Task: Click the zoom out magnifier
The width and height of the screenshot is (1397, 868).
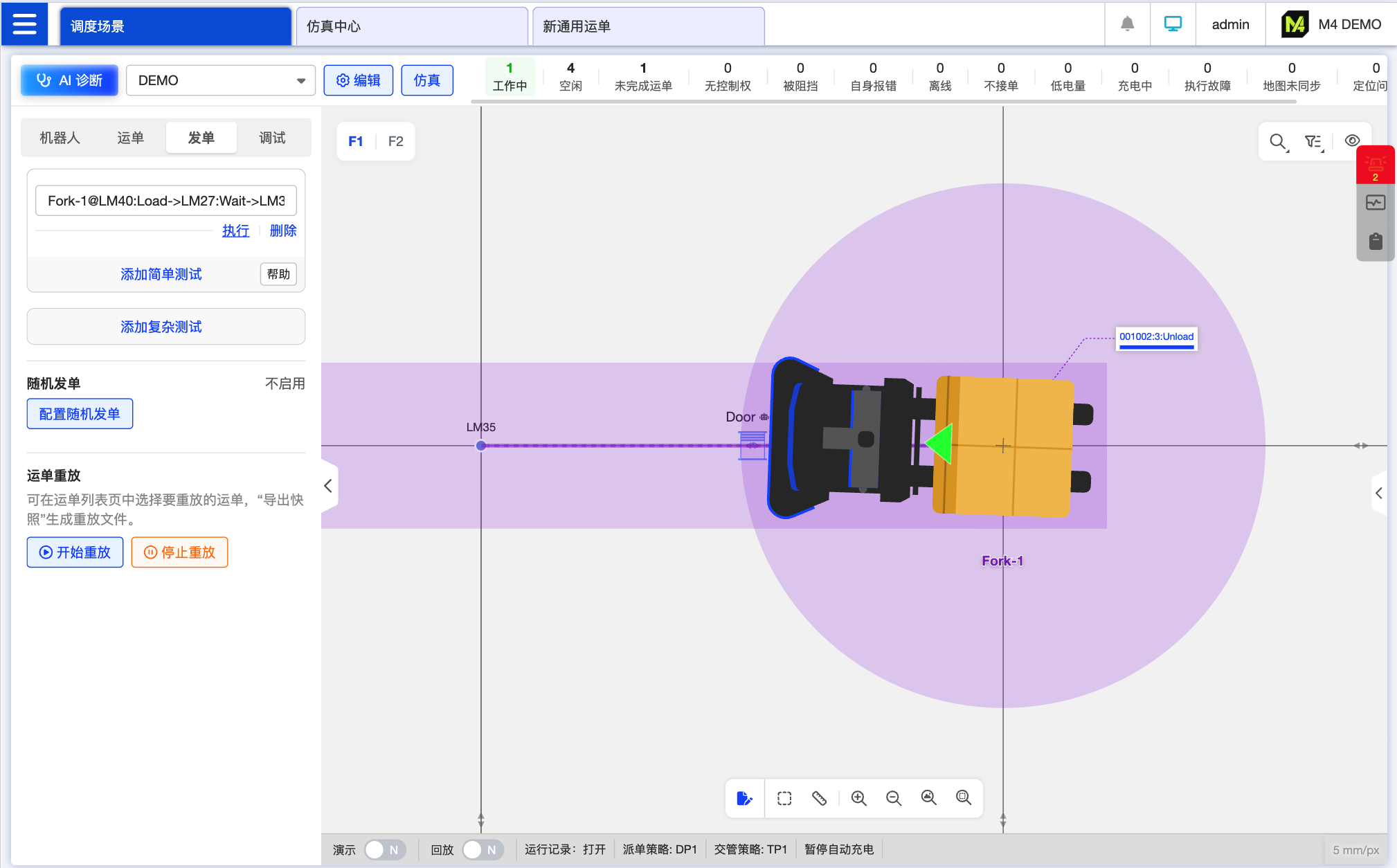Action: click(x=893, y=798)
